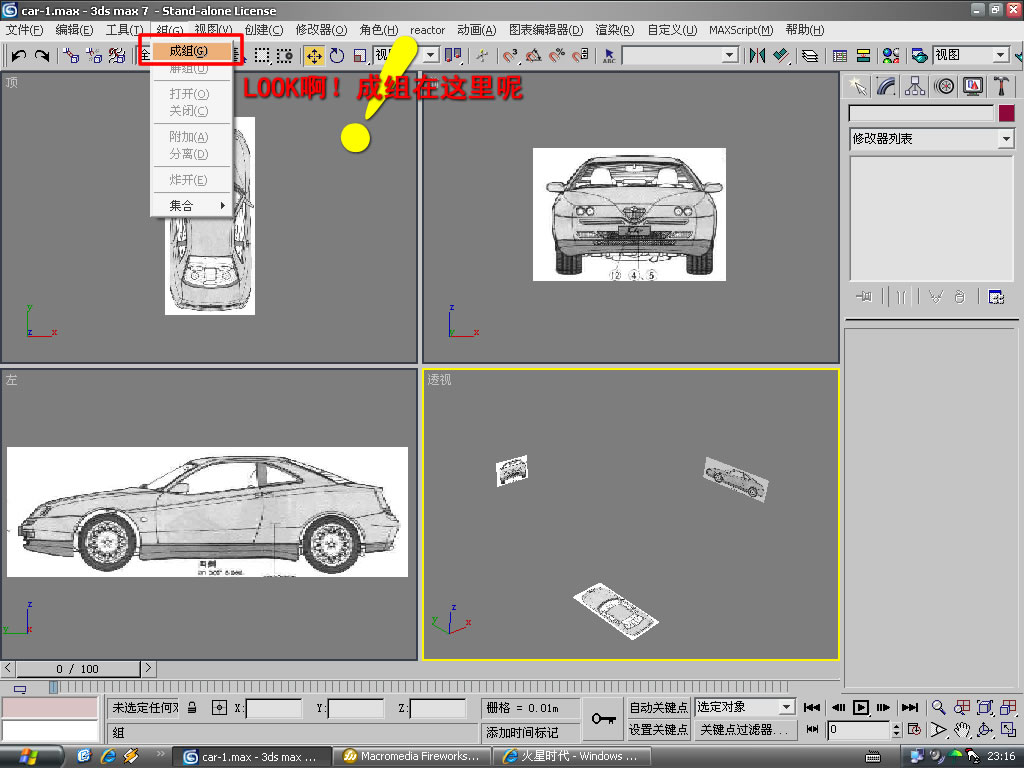
Task: Open the MAXScript(M) menu
Action: (741, 30)
